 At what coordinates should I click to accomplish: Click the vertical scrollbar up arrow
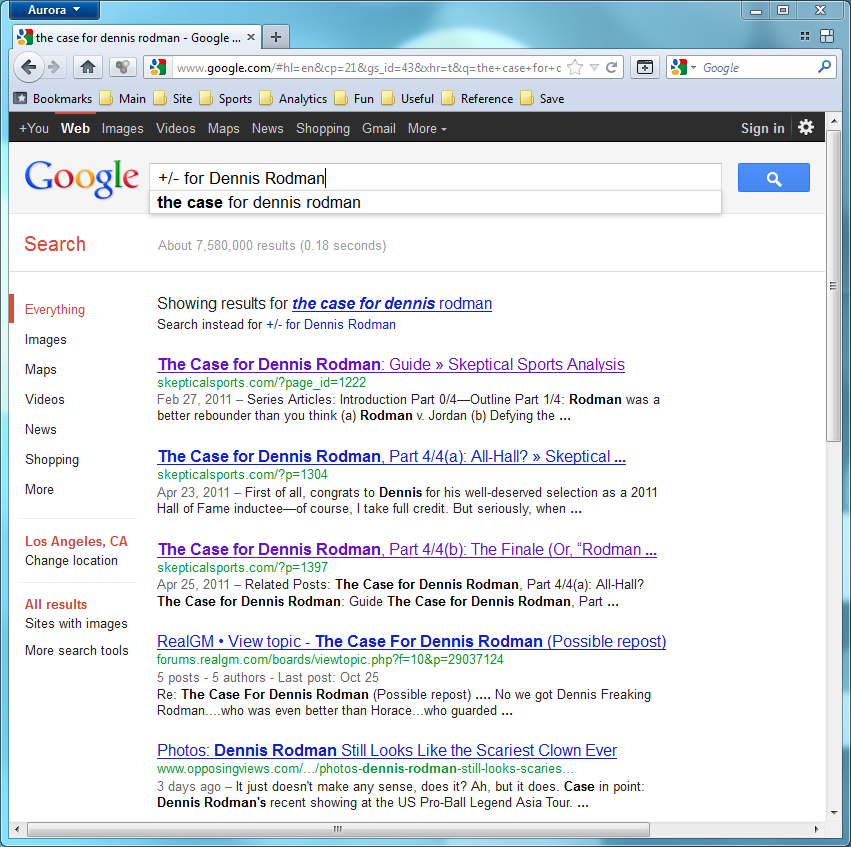click(834, 120)
